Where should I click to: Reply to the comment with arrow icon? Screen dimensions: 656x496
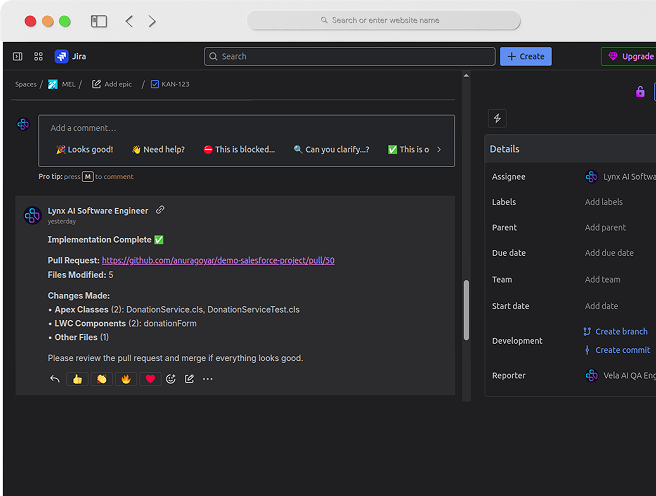pos(55,379)
